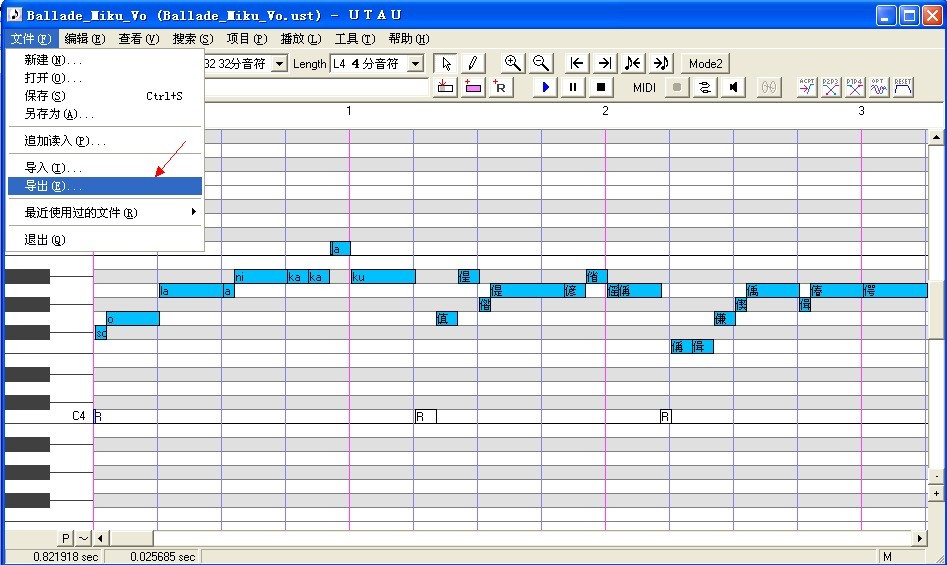This screenshot has height=565, width=947.
Task: Click the add pink note icon
Action: coord(473,88)
